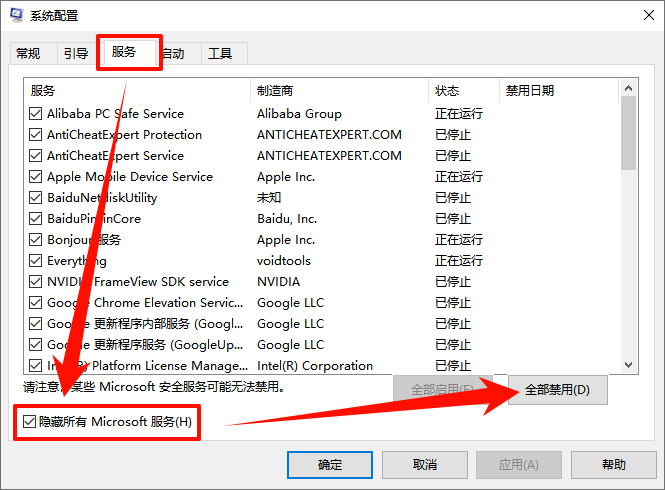Click 已停止 status for BaiduNetdiskUtility row

(453, 198)
